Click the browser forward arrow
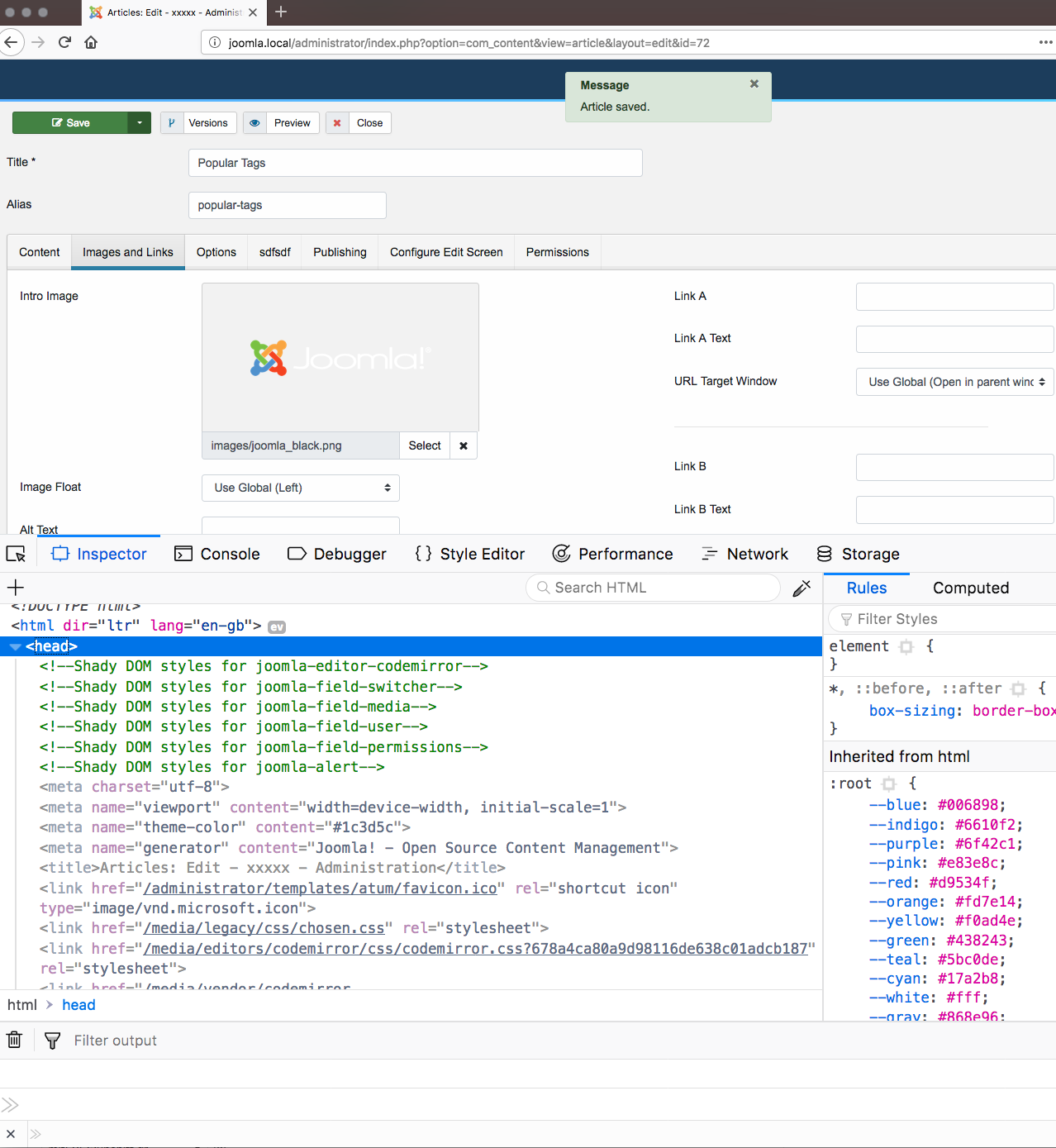This screenshot has width=1056, height=1148. coord(38,42)
